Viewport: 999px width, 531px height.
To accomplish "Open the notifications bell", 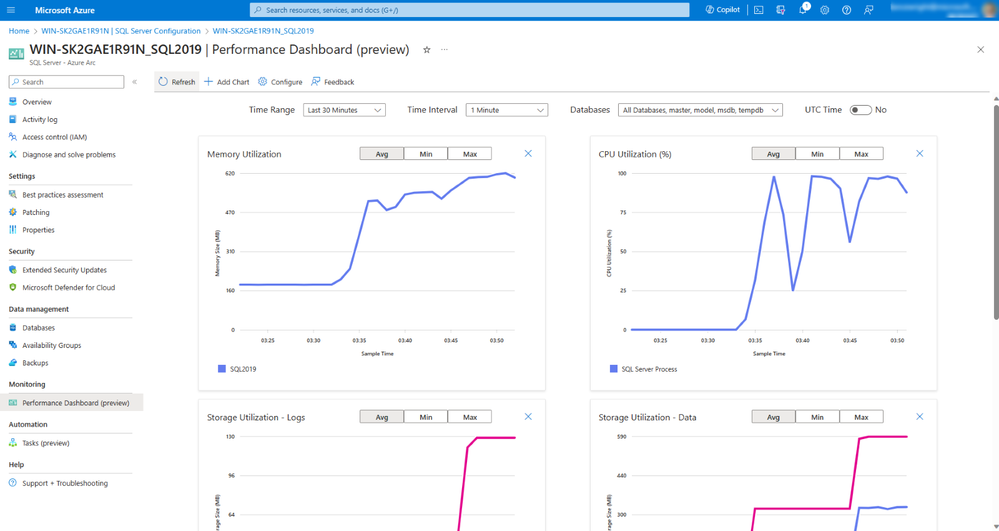I will point(803,10).
